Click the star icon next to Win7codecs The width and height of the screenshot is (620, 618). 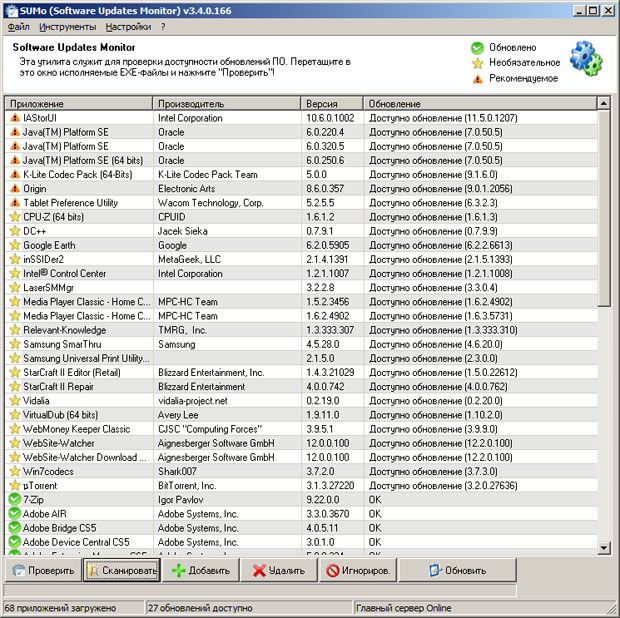[15, 471]
